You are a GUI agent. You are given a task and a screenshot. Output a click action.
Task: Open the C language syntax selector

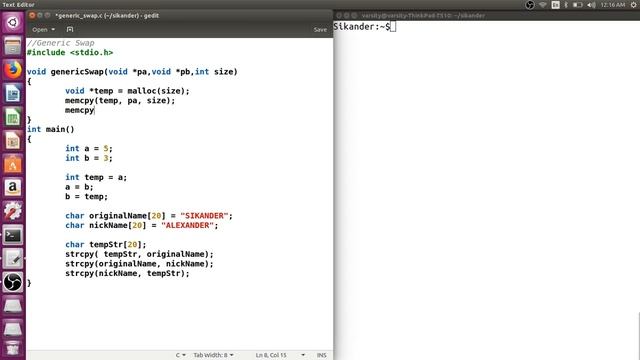[180, 355]
